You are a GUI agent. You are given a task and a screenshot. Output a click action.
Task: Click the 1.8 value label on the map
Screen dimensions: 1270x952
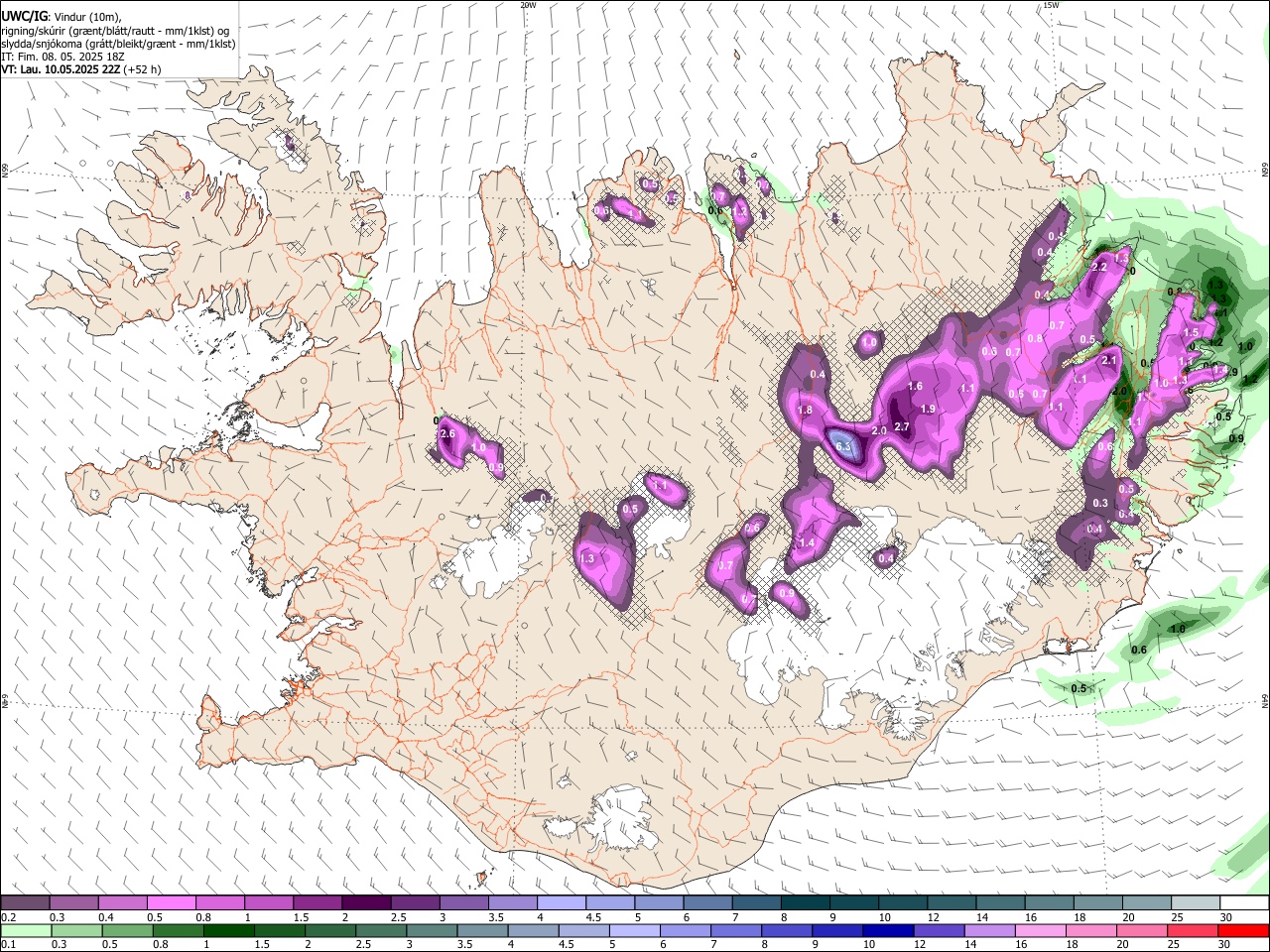[805, 410]
